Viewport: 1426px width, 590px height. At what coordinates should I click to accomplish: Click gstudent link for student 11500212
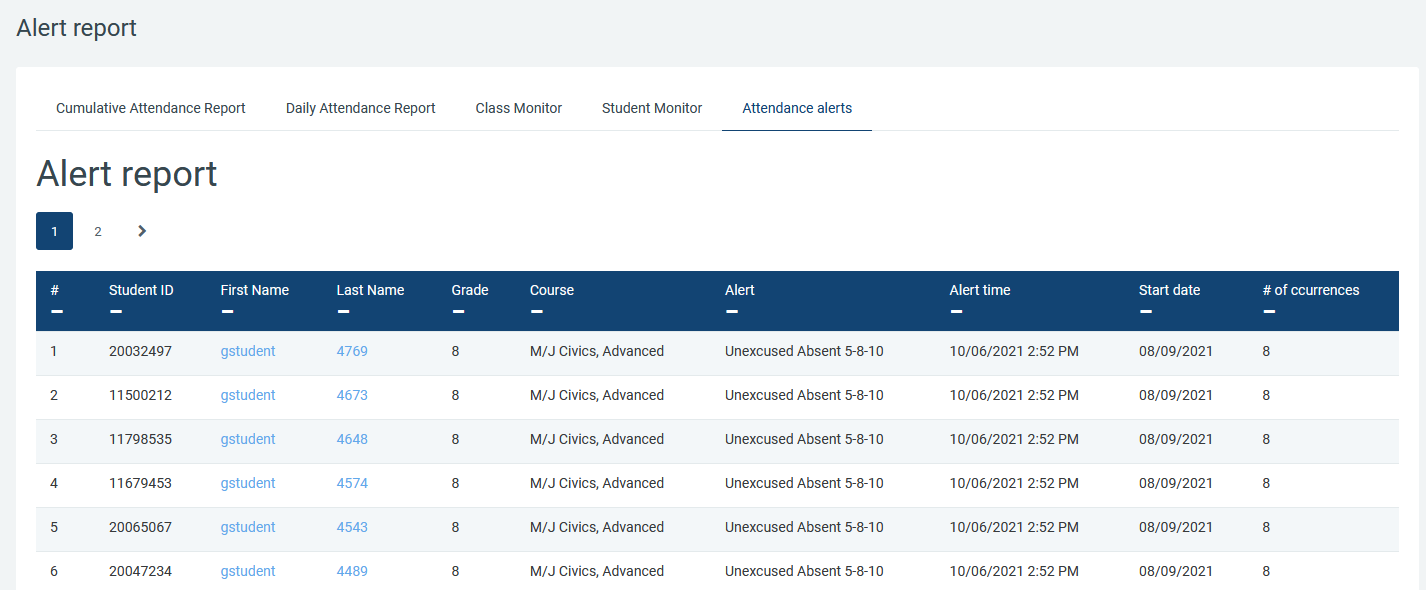click(x=248, y=395)
